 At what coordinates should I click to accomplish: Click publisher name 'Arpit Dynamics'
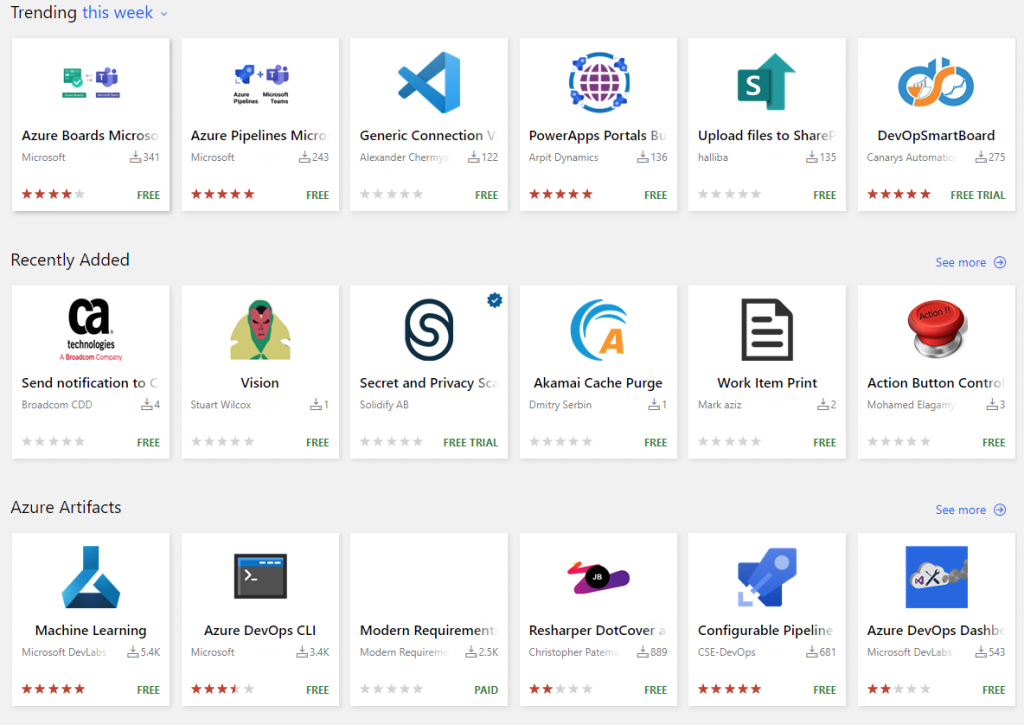[x=564, y=157]
